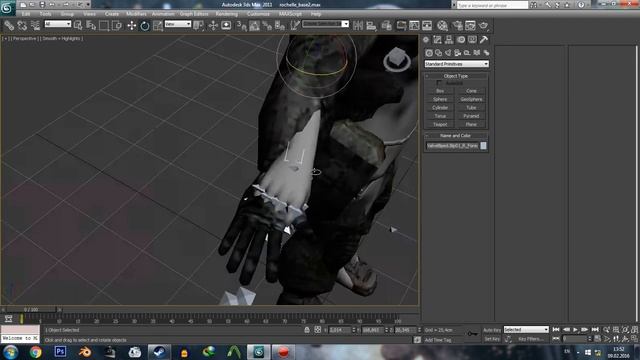Image resolution: width=640 pixels, height=360 pixels.
Task: Click Use Pivot Point Center icon
Action: click(x=199, y=26)
